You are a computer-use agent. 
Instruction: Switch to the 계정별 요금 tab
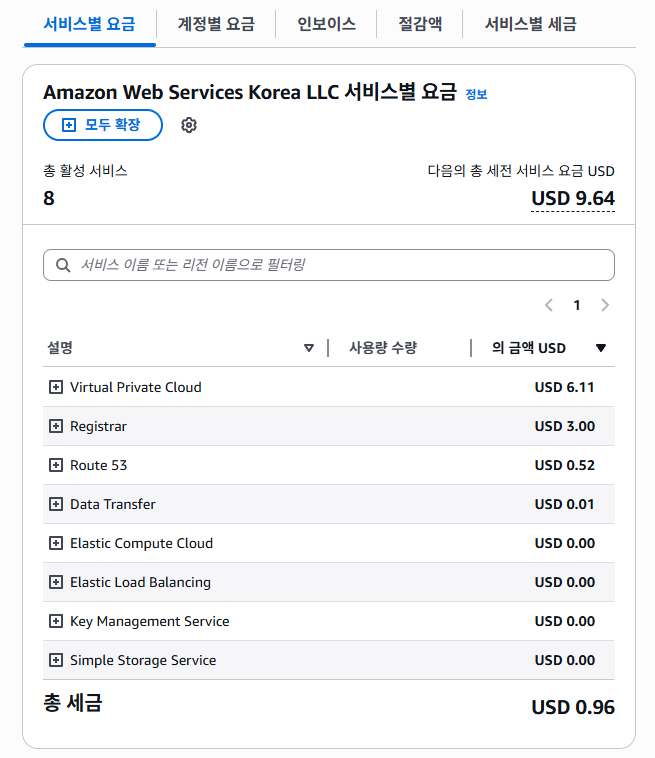pos(216,24)
